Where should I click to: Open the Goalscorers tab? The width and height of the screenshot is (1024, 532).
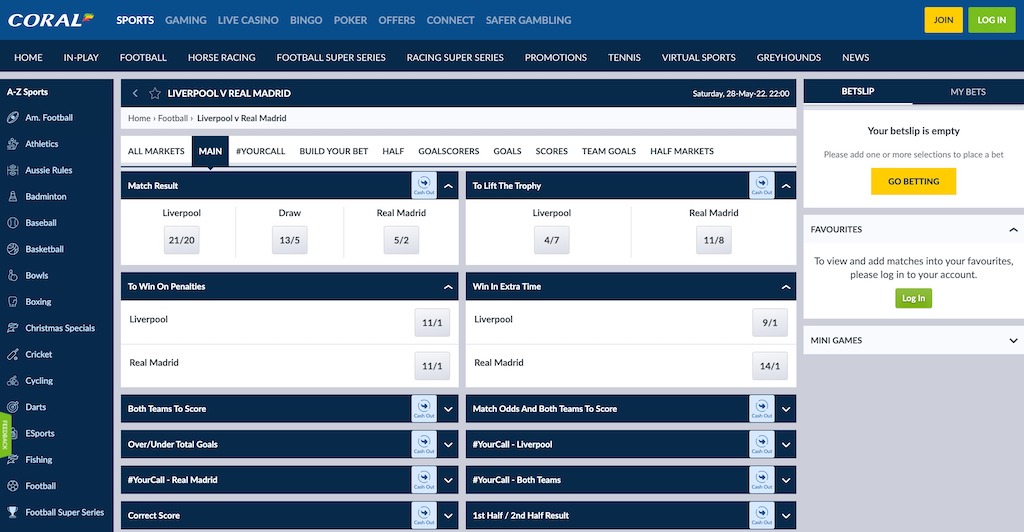tap(449, 151)
